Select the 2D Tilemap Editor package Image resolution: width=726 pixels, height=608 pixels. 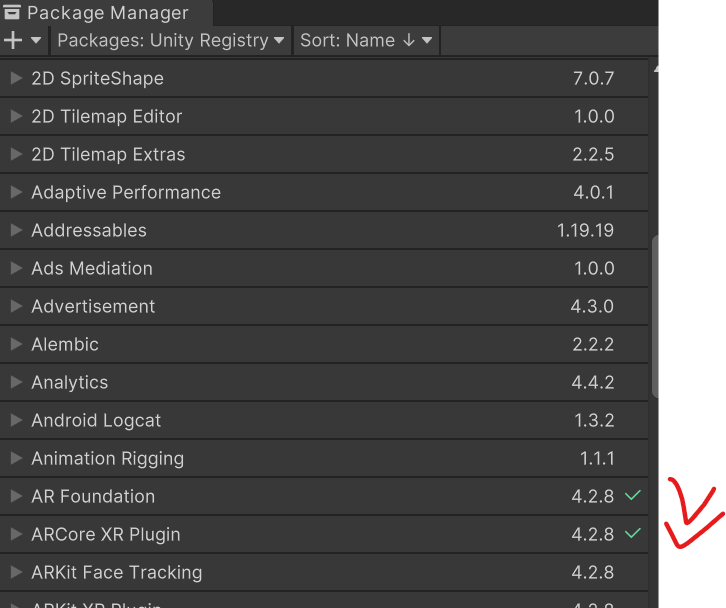point(324,116)
